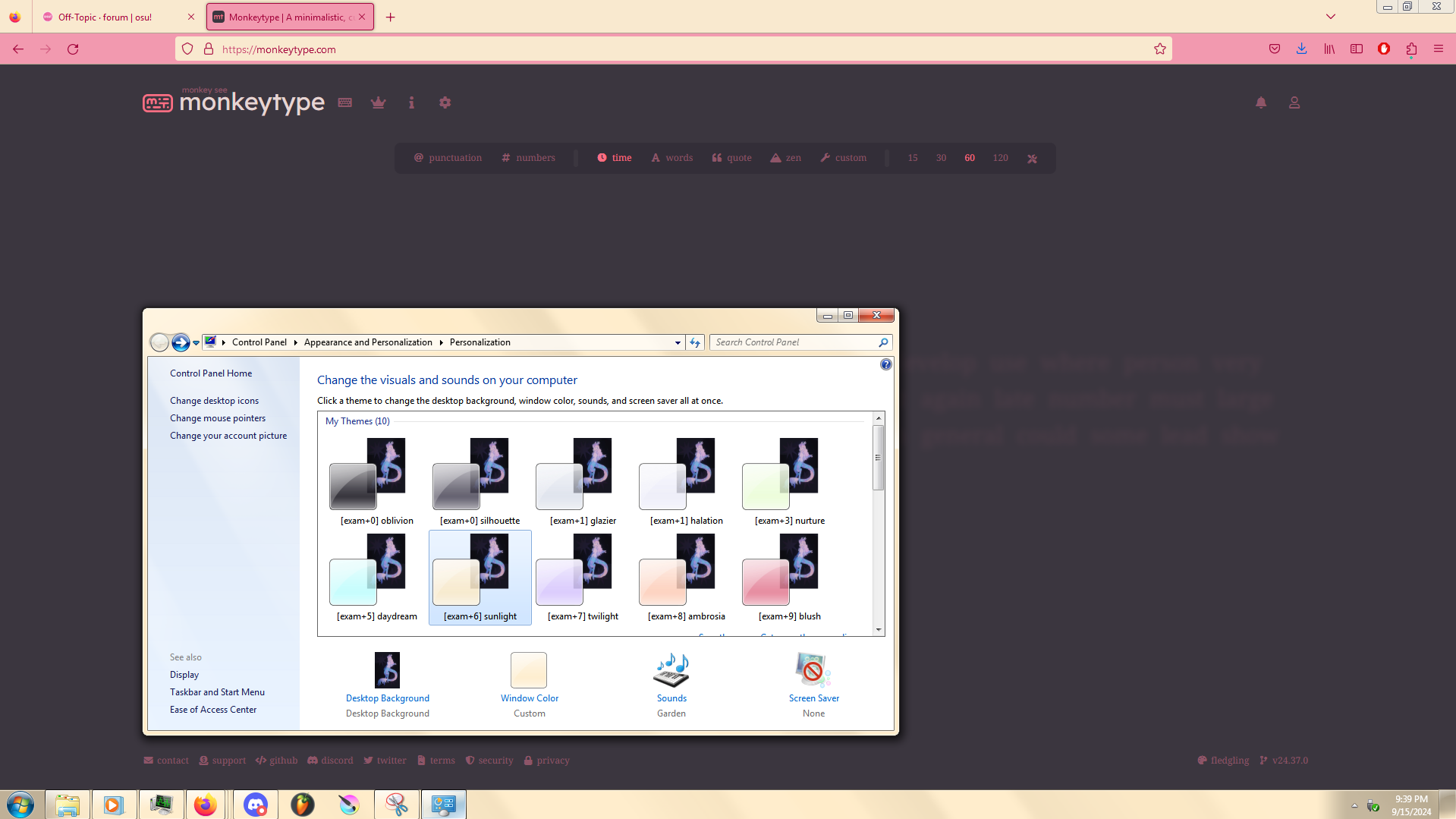Open Firefox list all tabs dropdown

tap(1331, 17)
